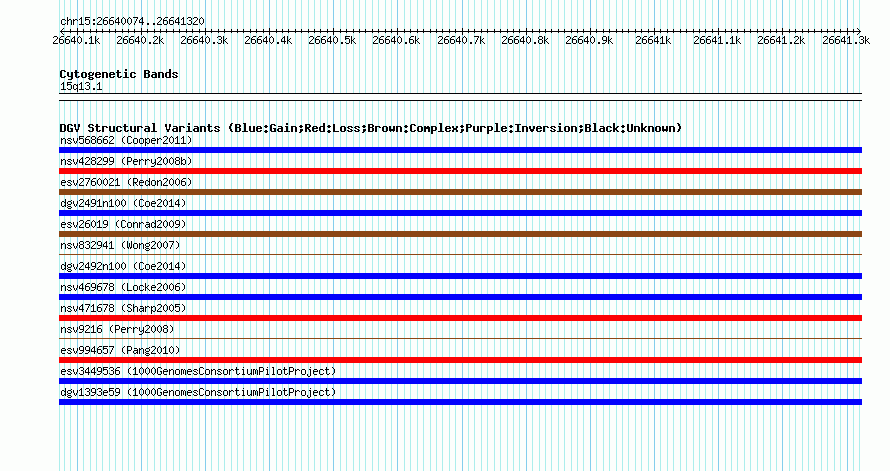Click the esv994657 (Pang2010) label

tap(120, 350)
